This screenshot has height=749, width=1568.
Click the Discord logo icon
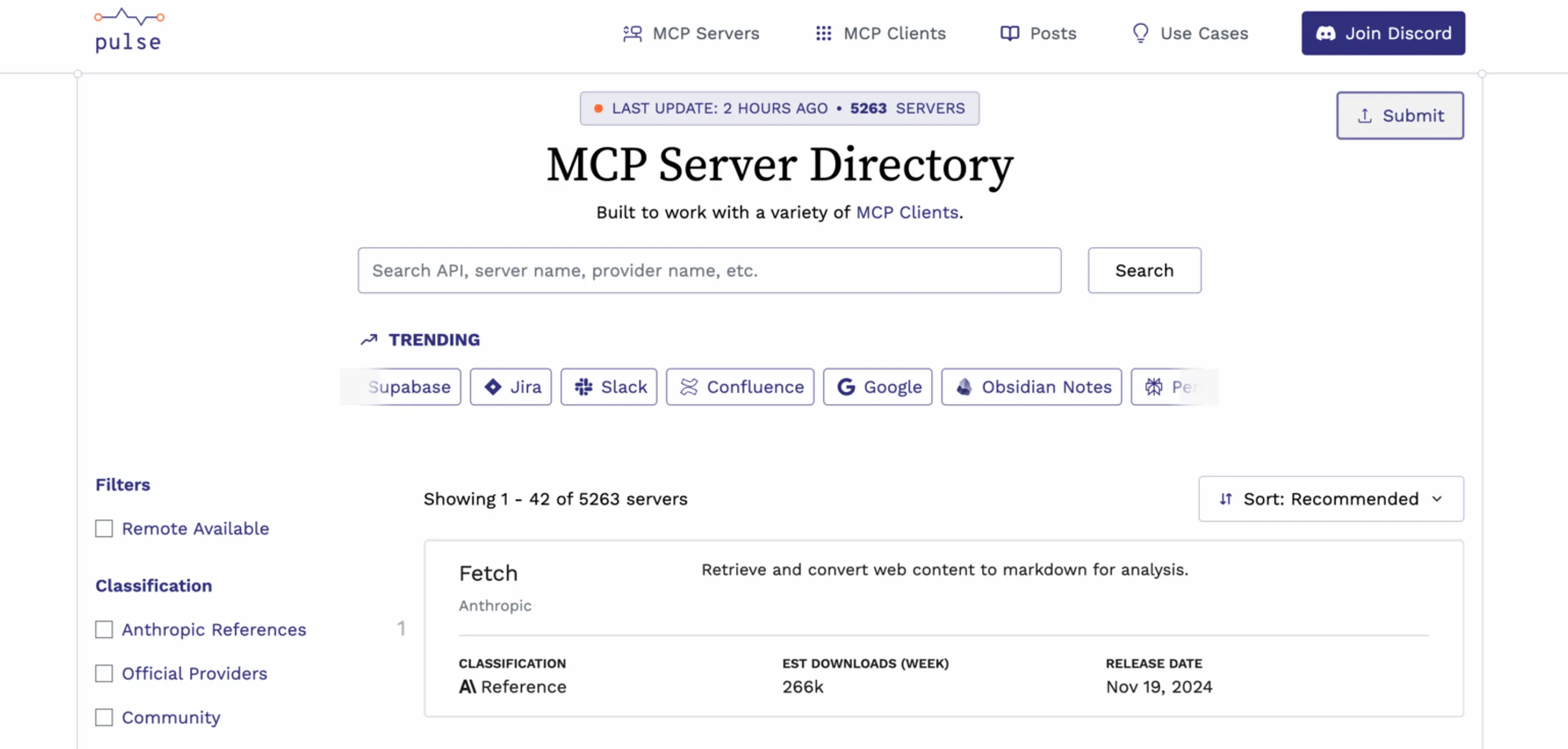[x=1326, y=34]
